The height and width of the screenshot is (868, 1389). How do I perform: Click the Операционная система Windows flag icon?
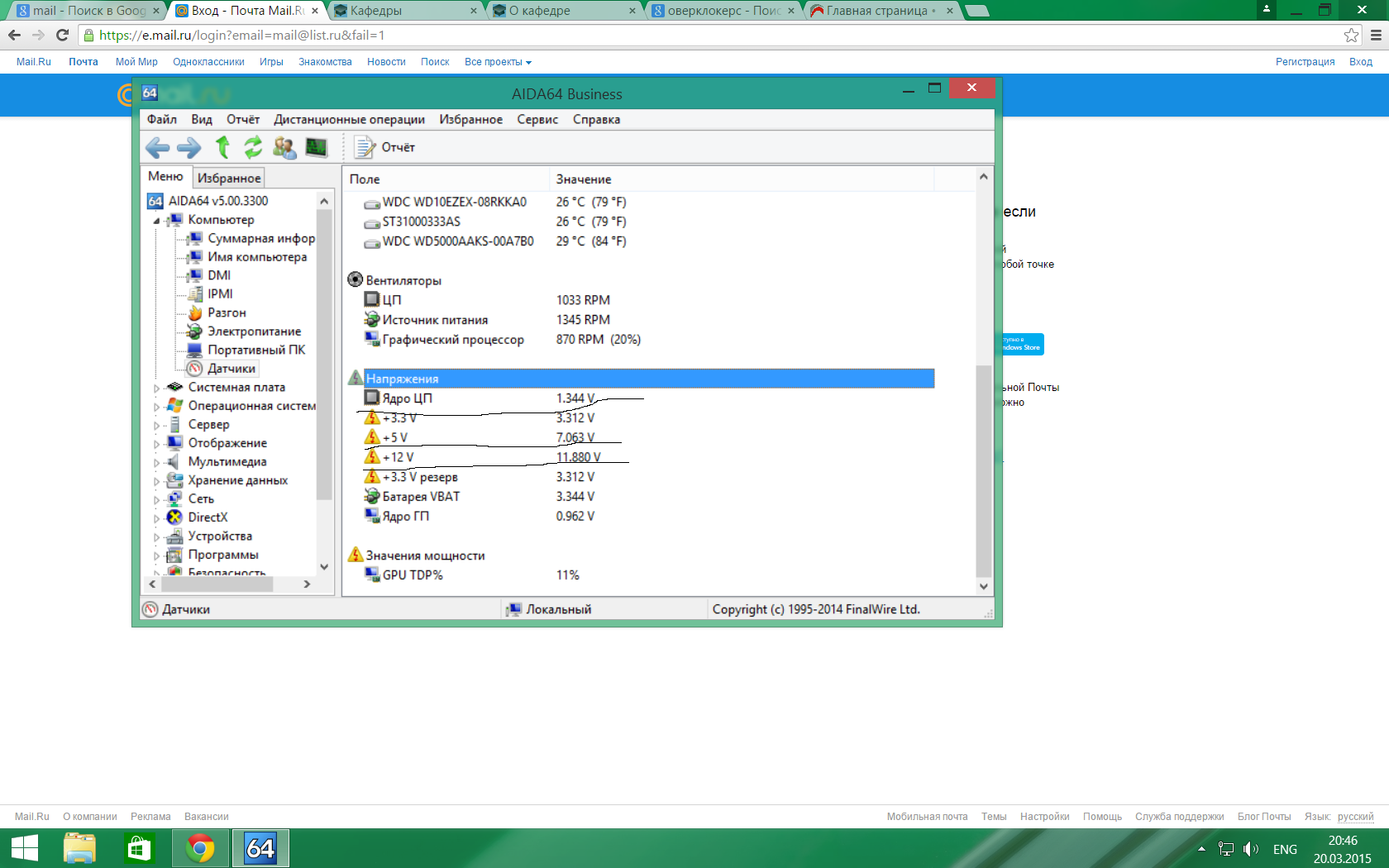[x=175, y=406]
